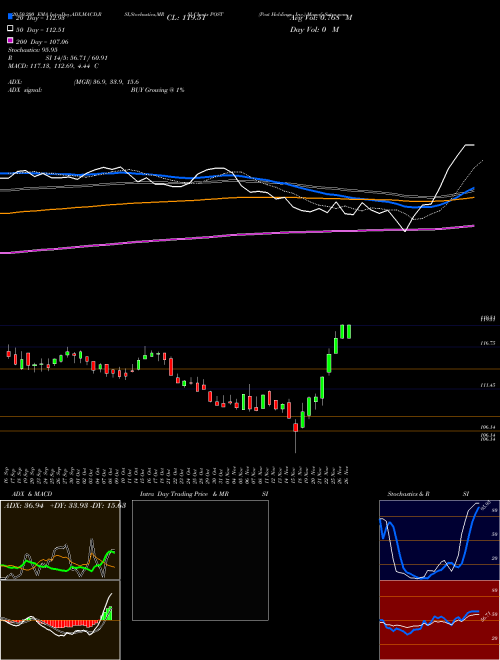Click the 'BUY Growing @ 1%' signal text
This screenshot has width=500, height=660.
pyautogui.click(x=157, y=90)
